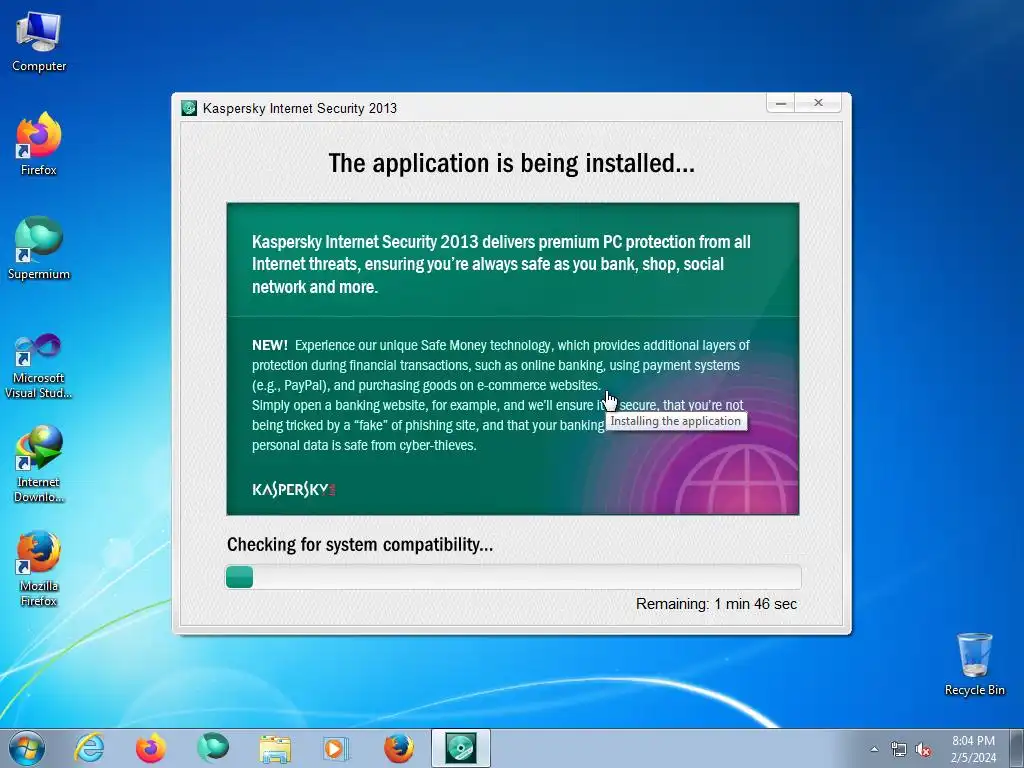Click the "Checking for system compatibility..." status

pyautogui.click(x=360, y=545)
